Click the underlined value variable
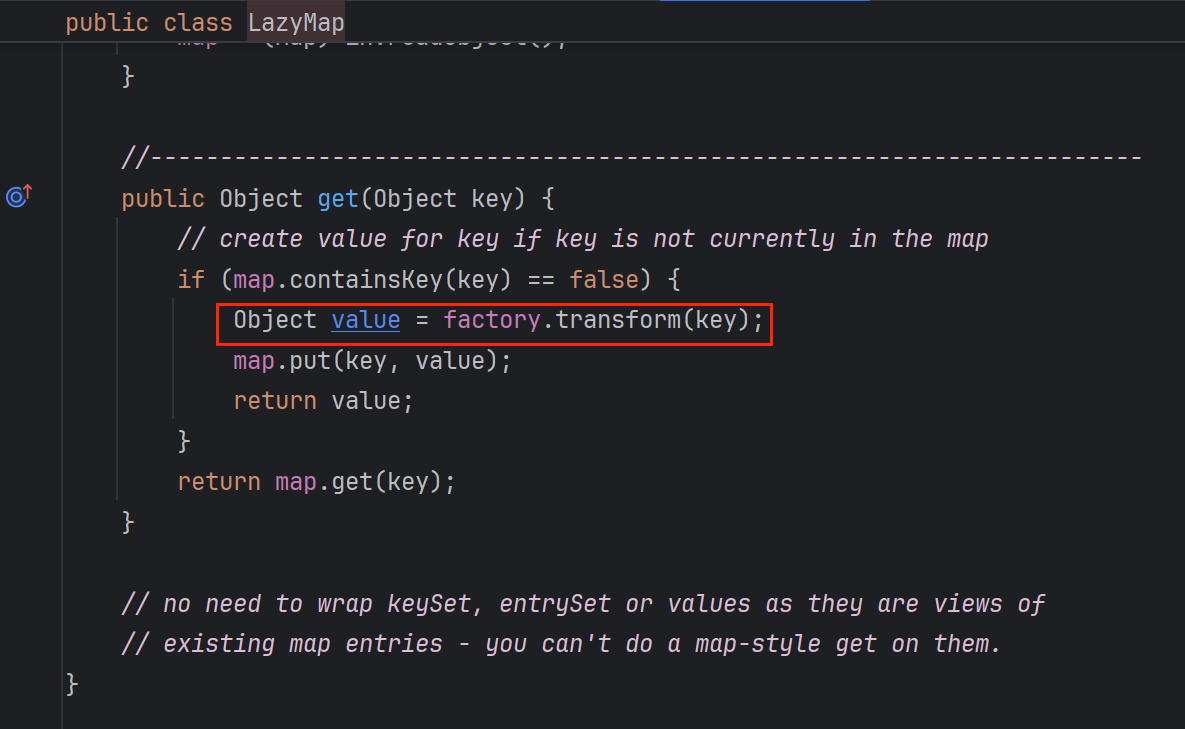Viewport: 1185px width, 729px height. 365,319
